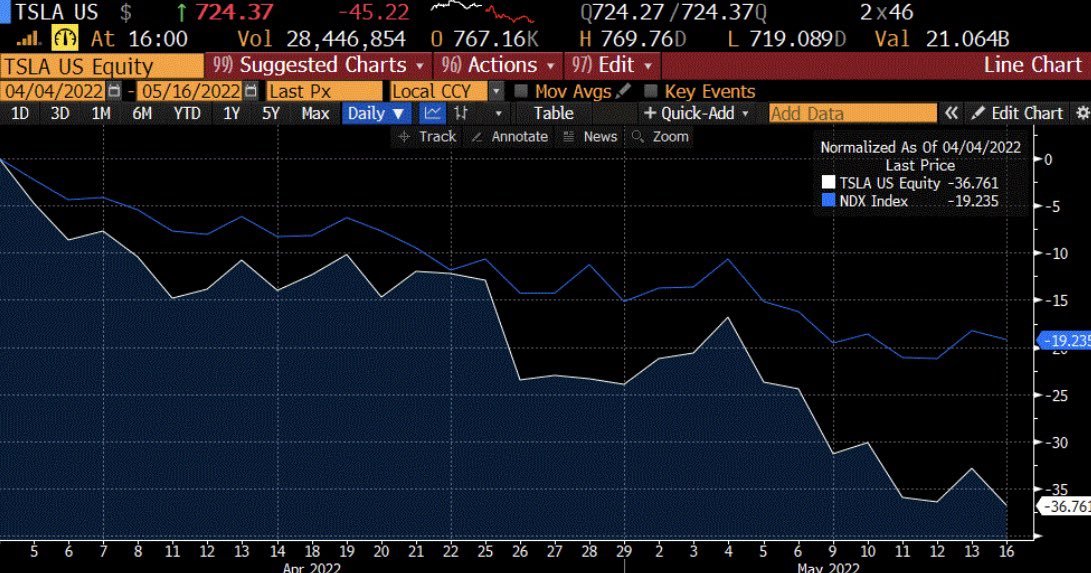Click the start date field 04/04/2022
Screen dimensions: 1091x573
(54, 91)
